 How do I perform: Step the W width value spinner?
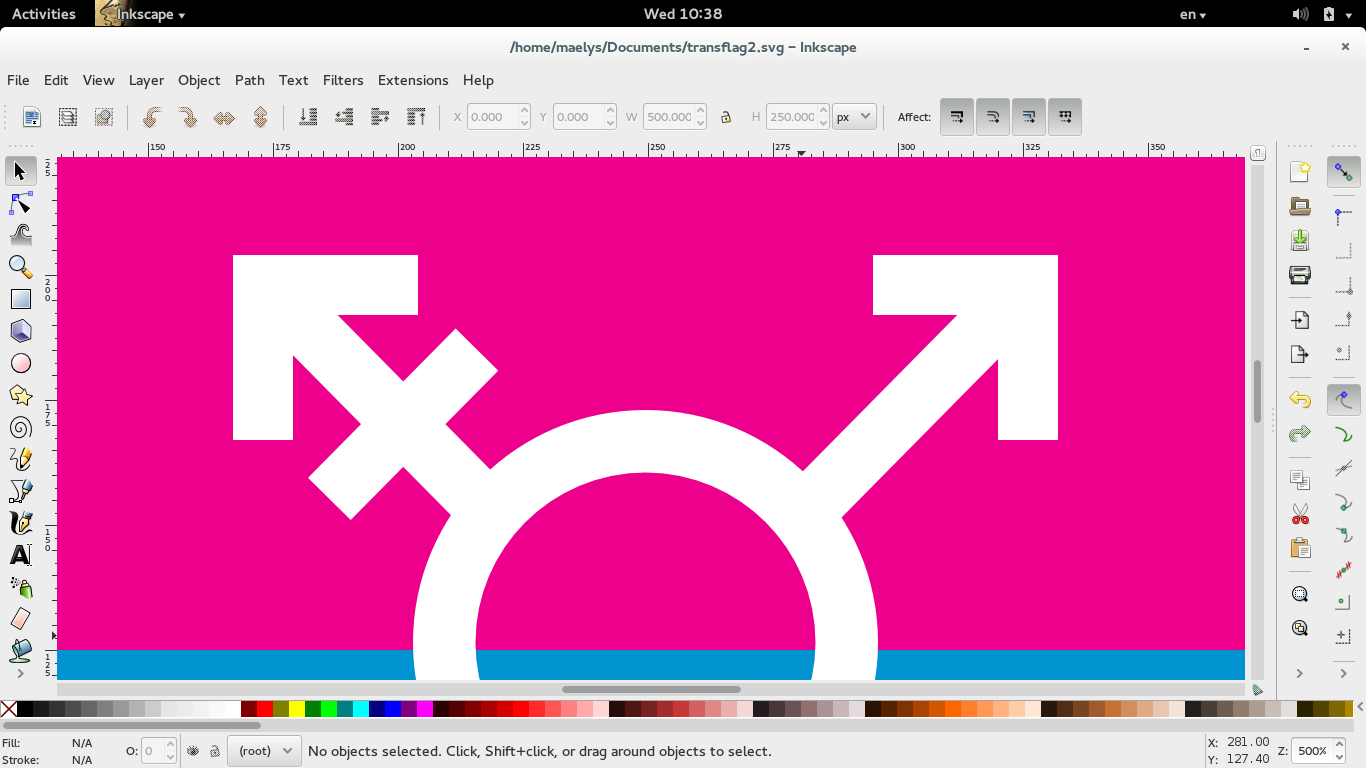point(700,117)
